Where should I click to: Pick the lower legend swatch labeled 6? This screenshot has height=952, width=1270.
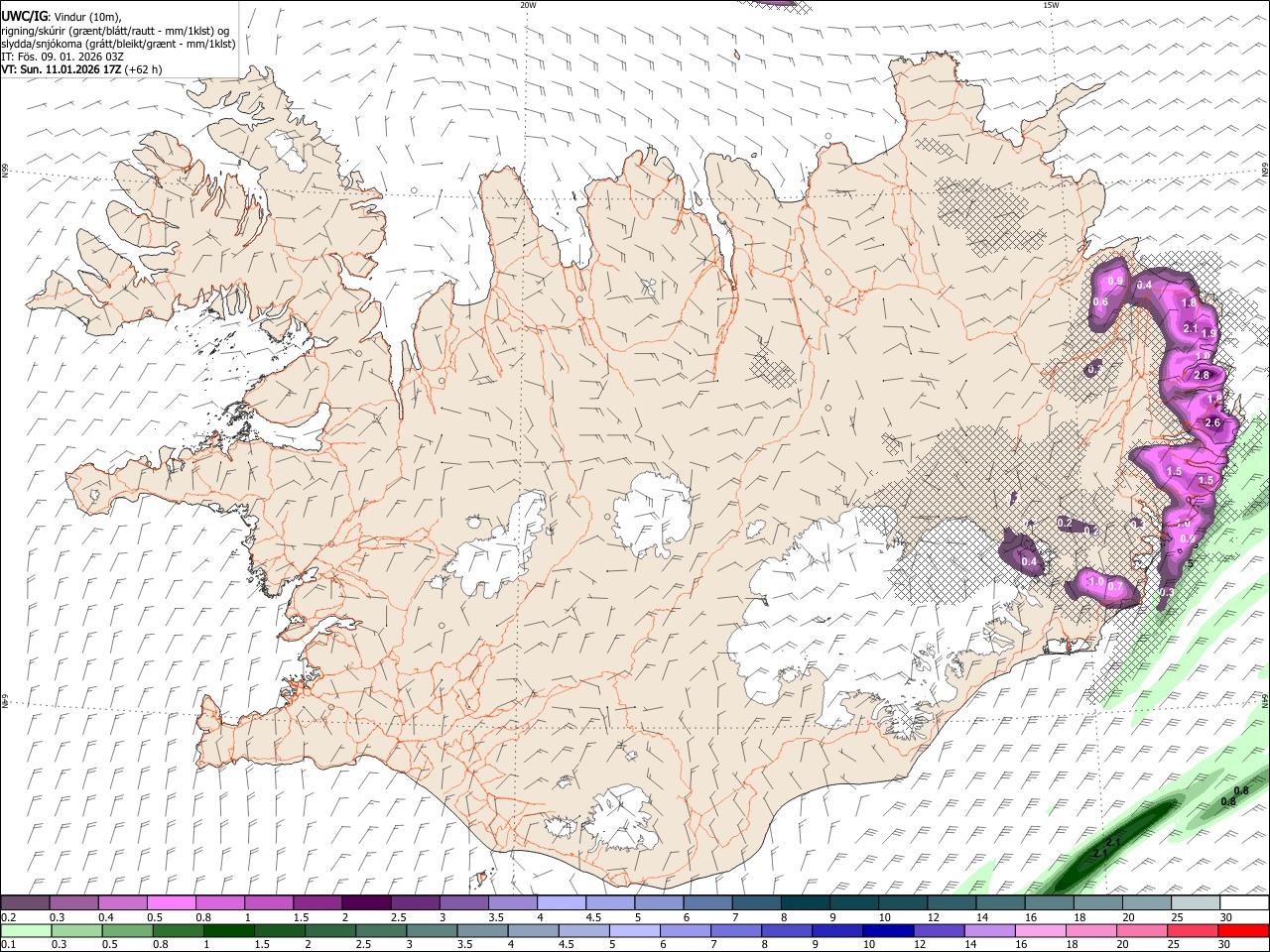(686, 930)
